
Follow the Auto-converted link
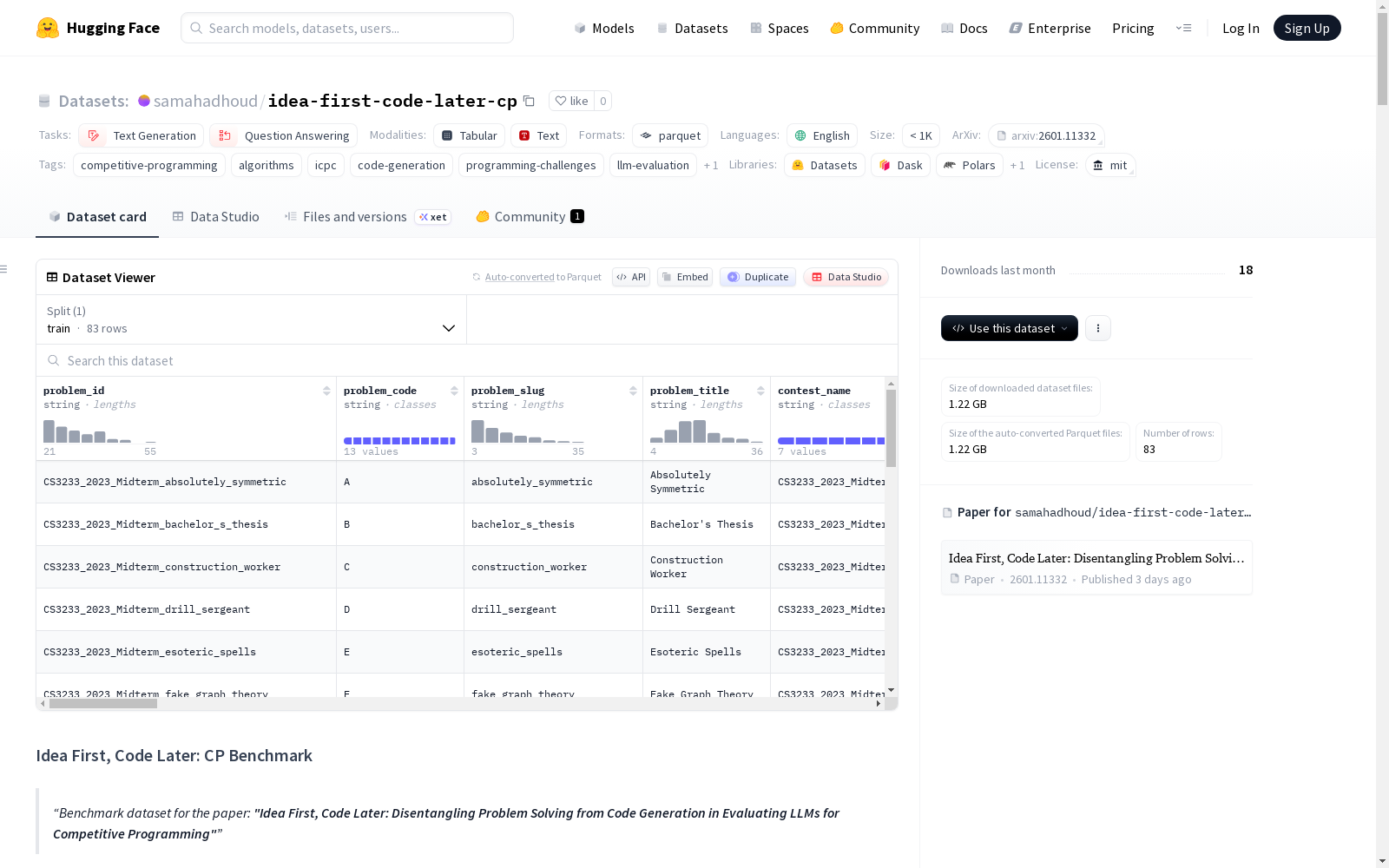click(x=519, y=277)
